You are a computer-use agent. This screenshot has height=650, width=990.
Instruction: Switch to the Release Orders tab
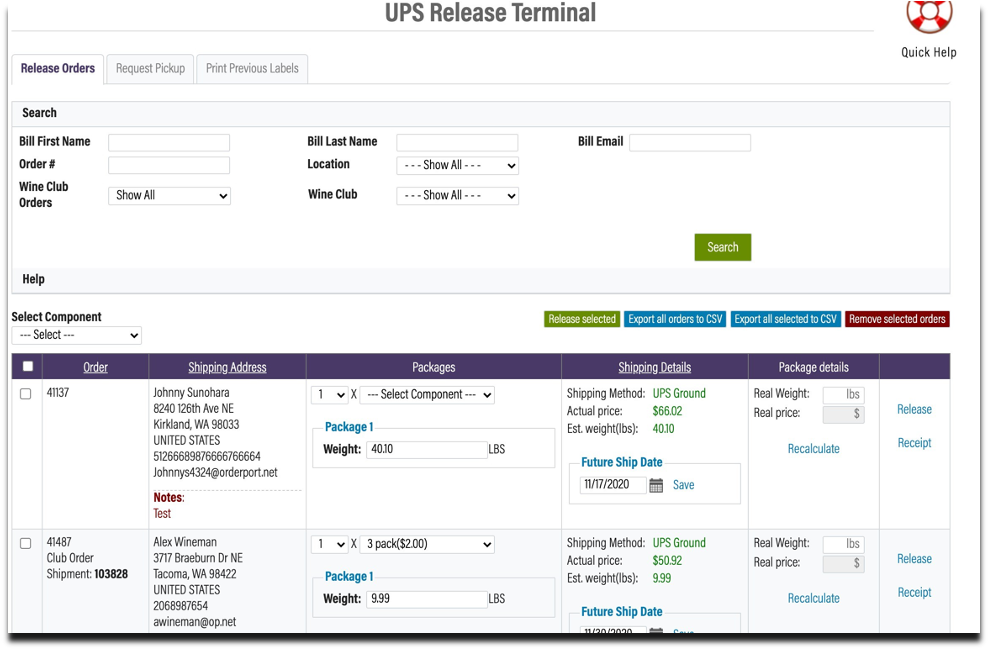tap(57, 69)
